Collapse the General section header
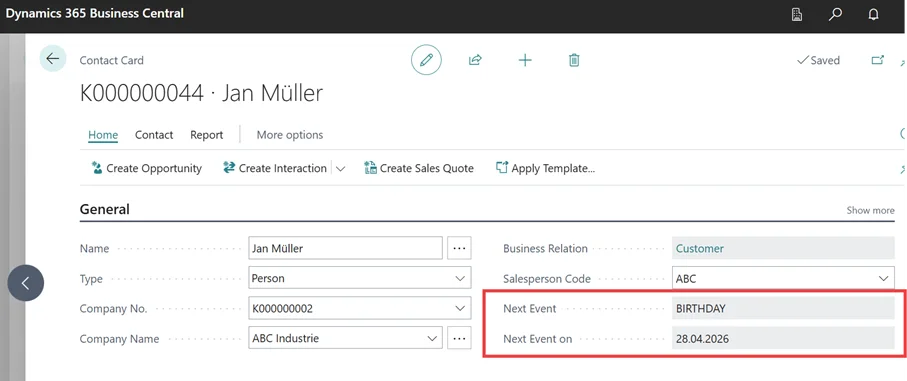This screenshot has width=907, height=381. pyautogui.click(x=105, y=209)
